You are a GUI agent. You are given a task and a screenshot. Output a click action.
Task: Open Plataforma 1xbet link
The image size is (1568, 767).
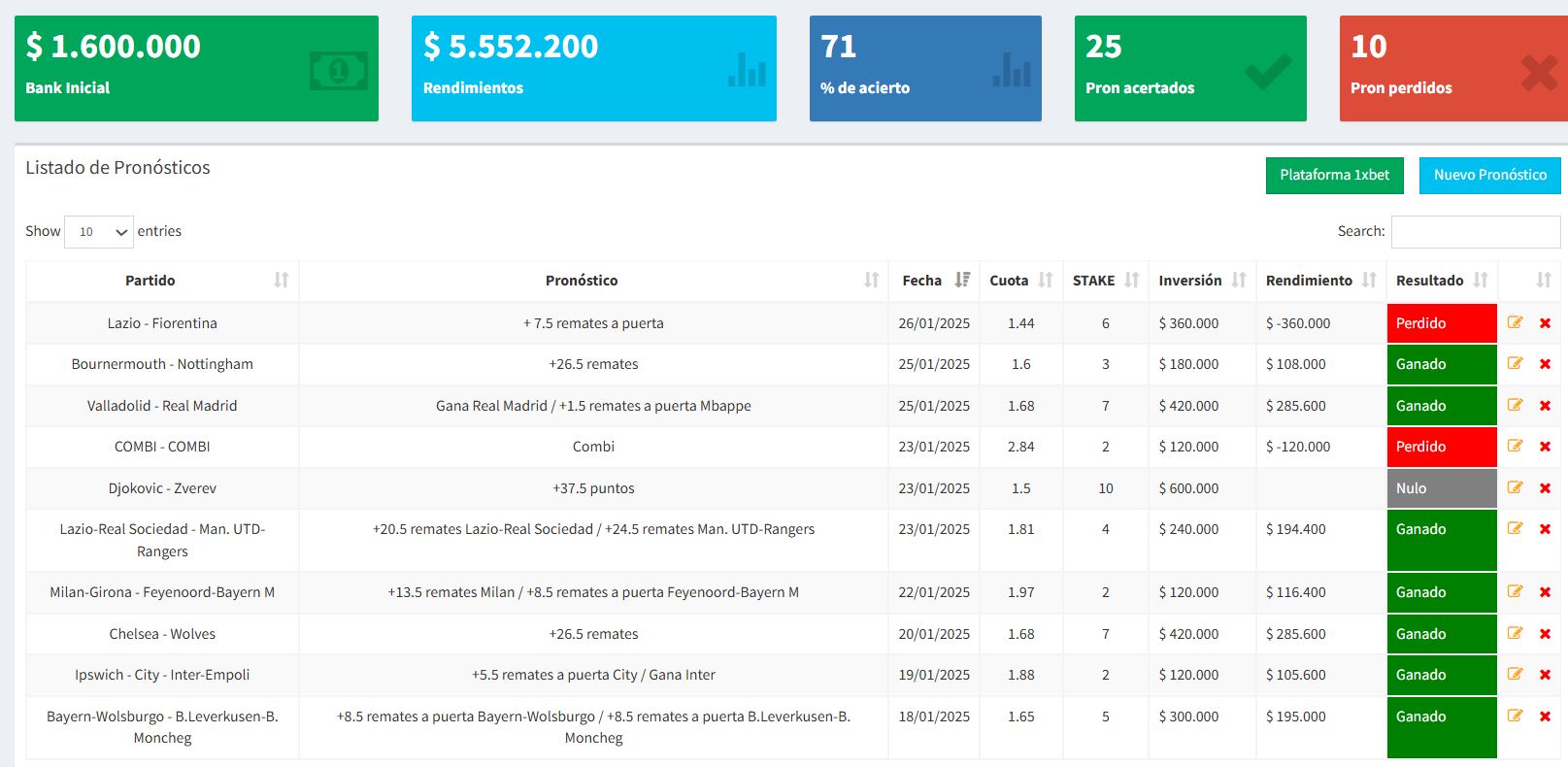click(1334, 176)
